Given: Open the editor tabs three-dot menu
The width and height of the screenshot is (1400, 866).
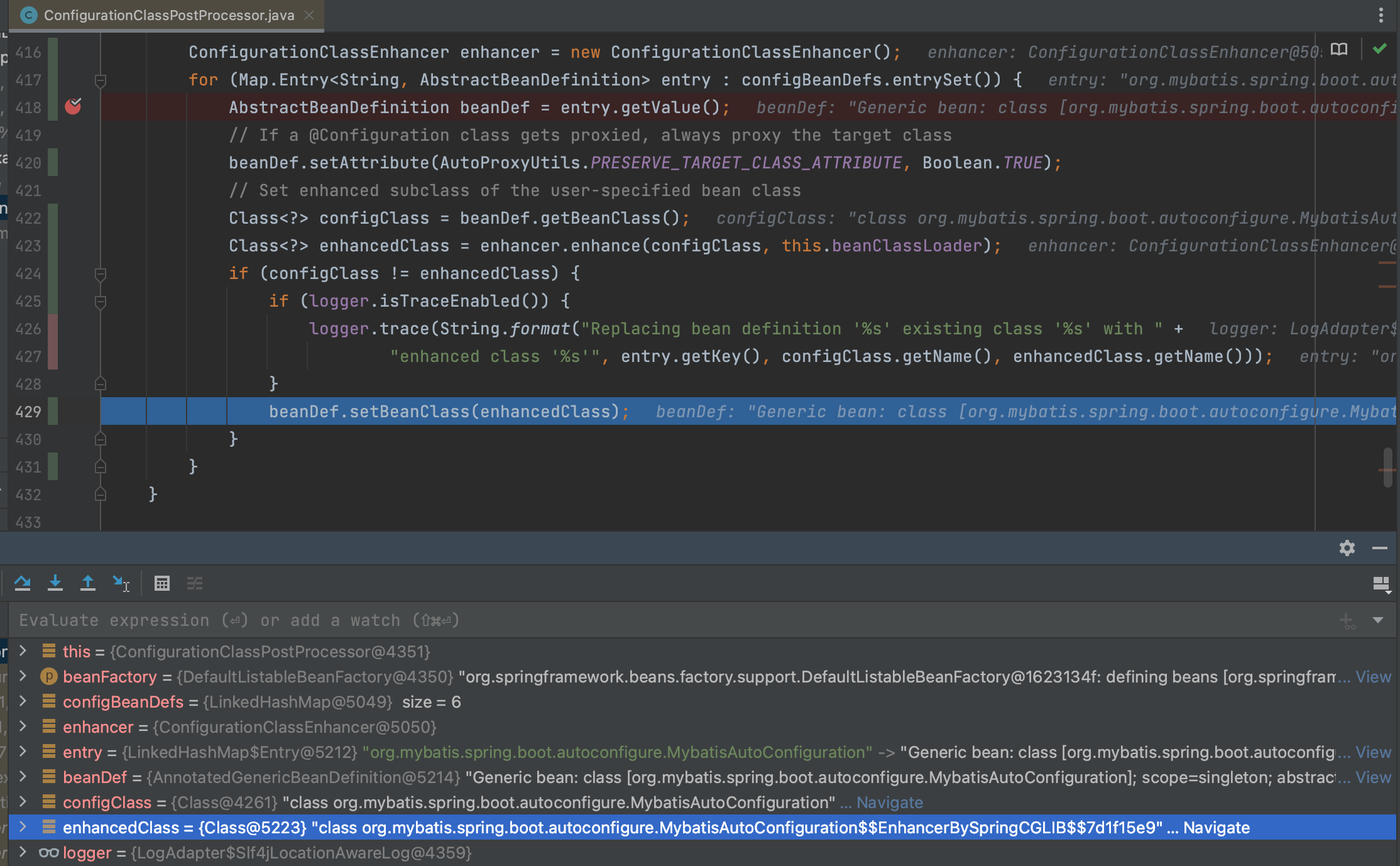Looking at the screenshot, I should pyautogui.click(x=1381, y=15).
